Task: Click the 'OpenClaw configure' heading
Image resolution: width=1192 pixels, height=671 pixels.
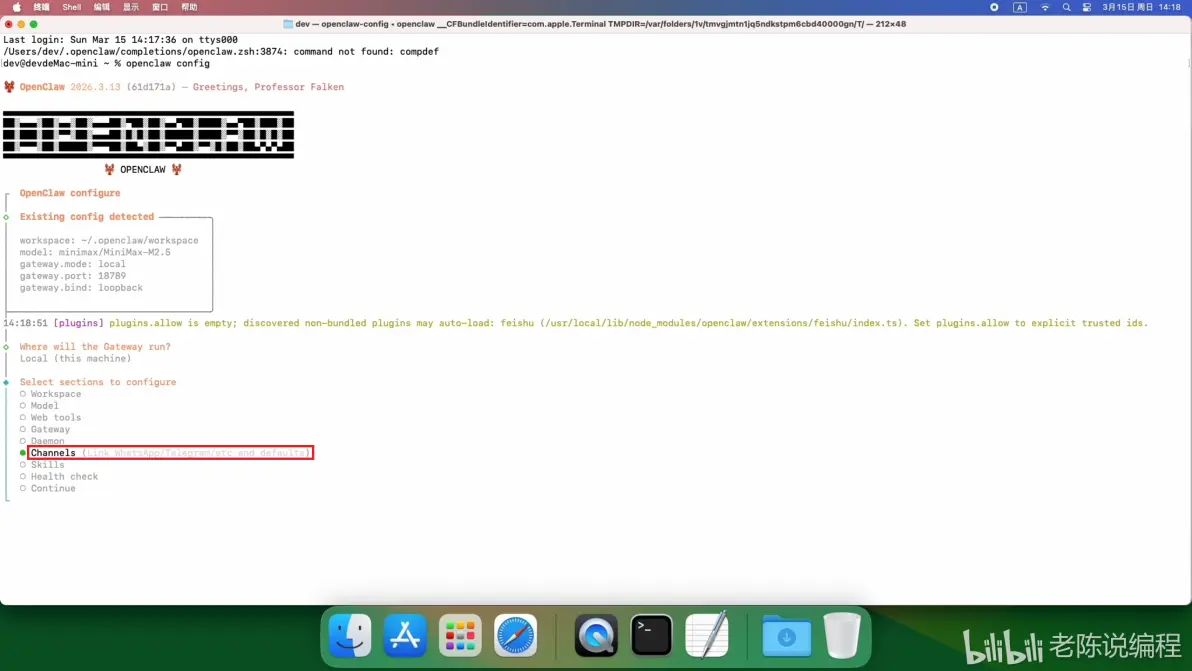Action: pyautogui.click(x=70, y=193)
